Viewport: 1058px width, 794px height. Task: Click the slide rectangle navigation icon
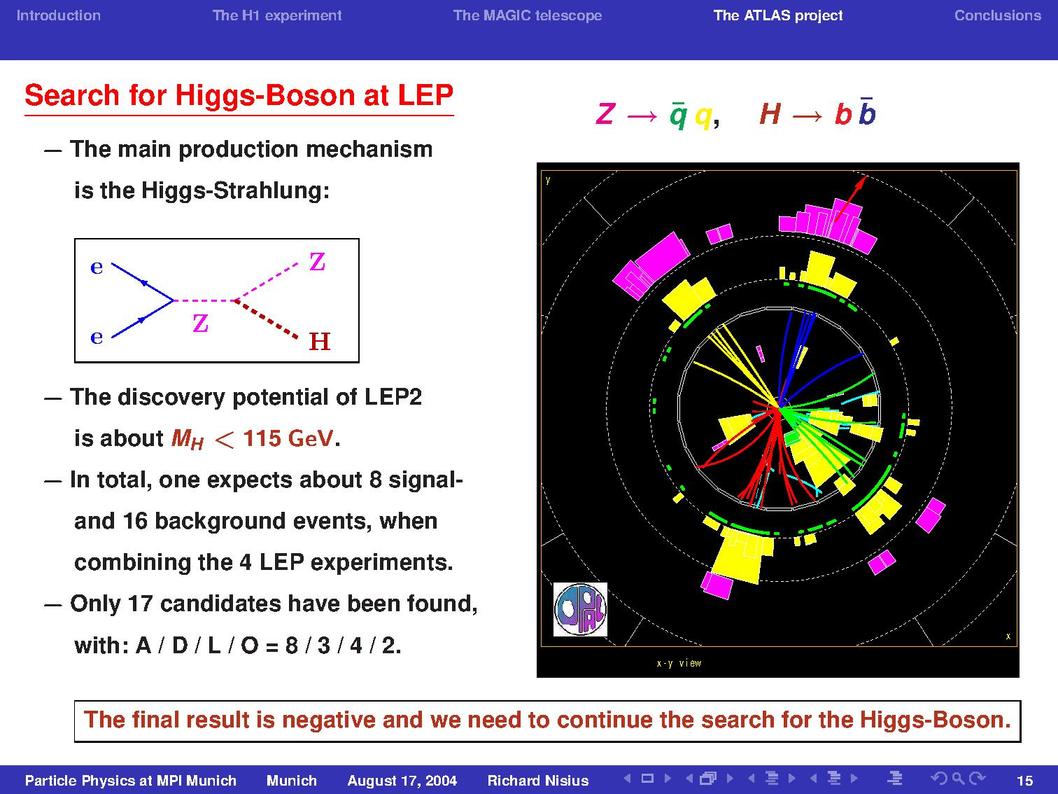(x=647, y=778)
